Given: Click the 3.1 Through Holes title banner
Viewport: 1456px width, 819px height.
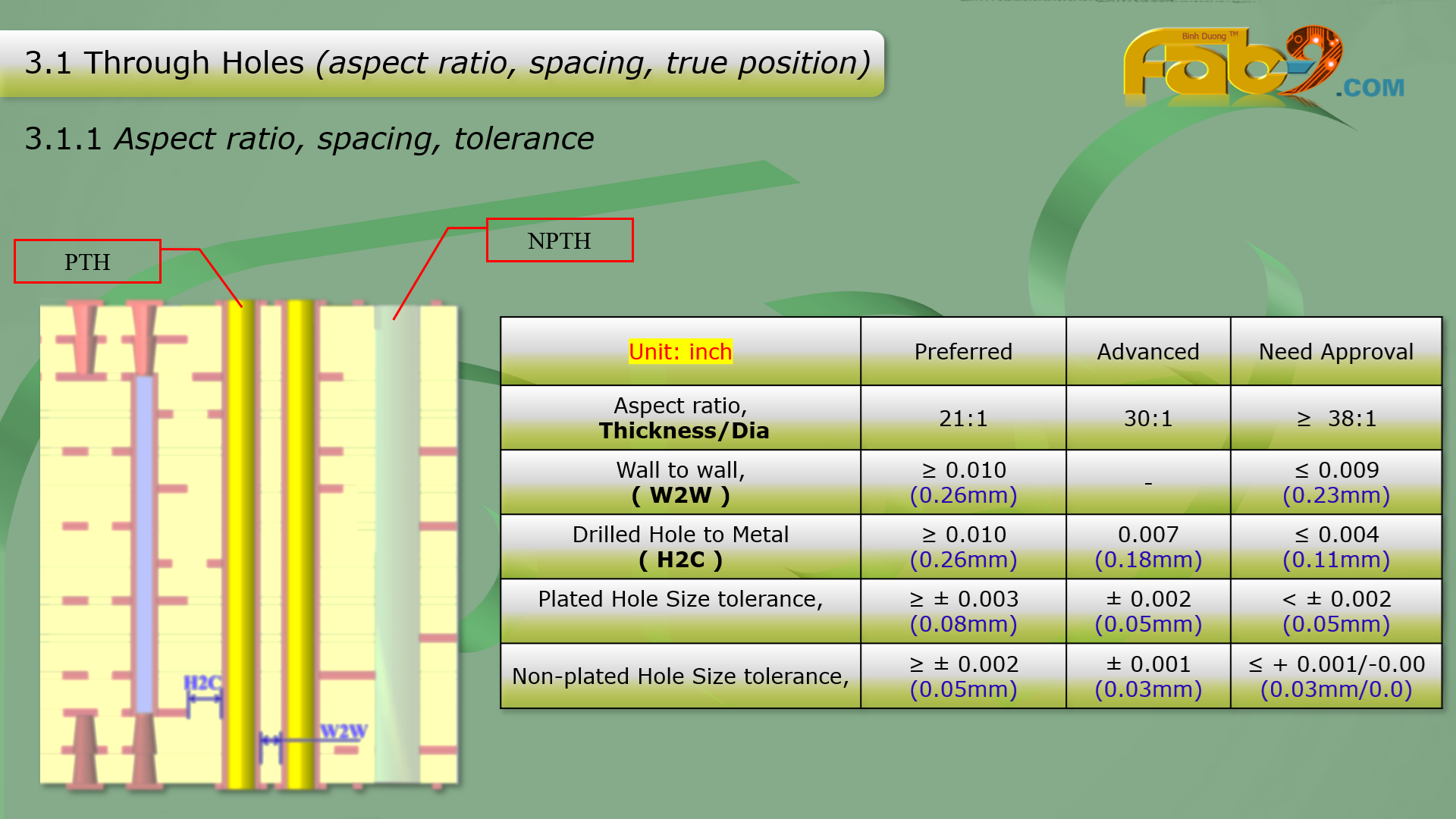Looking at the screenshot, I should point(447,64).
